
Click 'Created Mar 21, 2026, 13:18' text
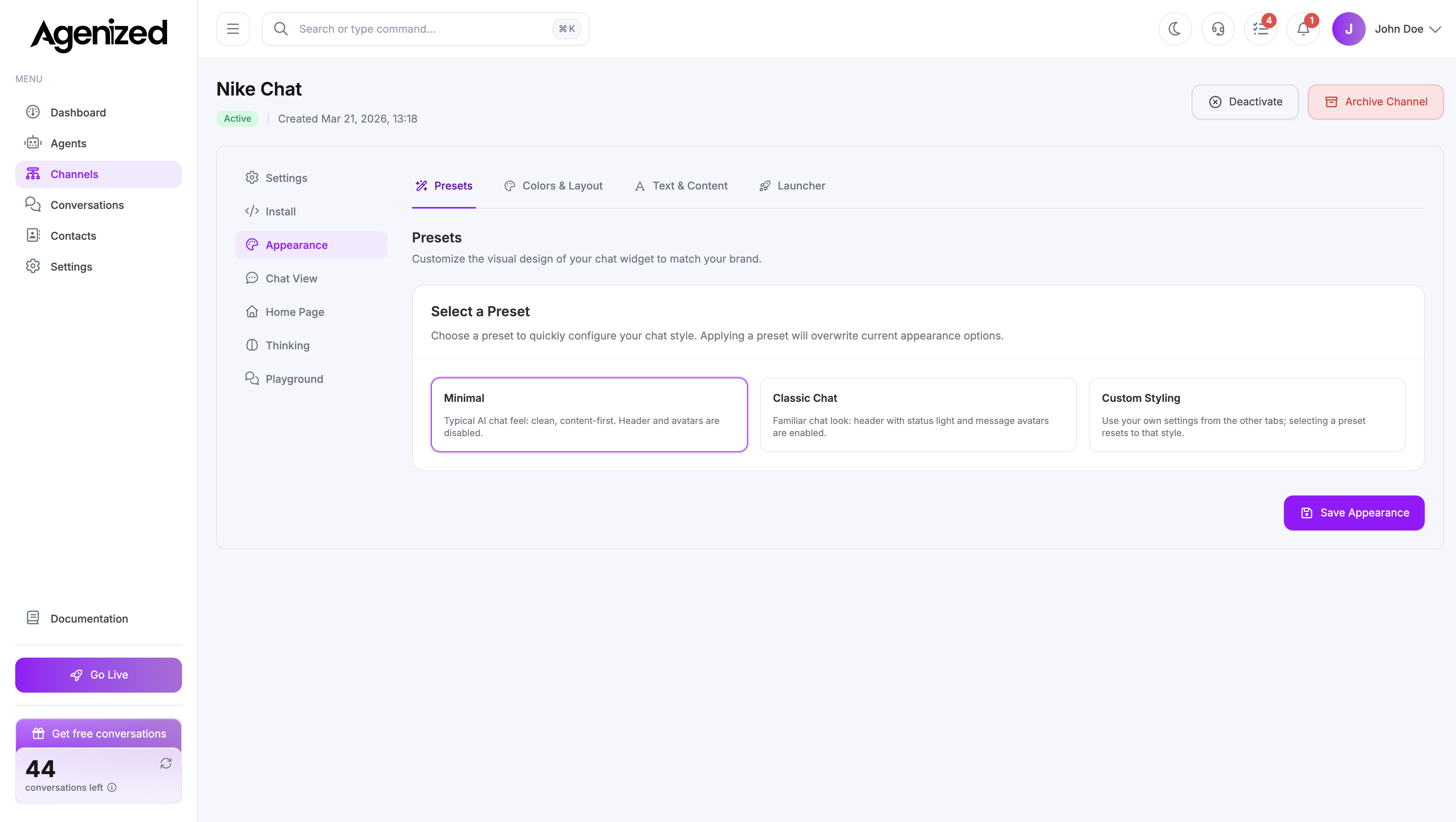(348, 119)
